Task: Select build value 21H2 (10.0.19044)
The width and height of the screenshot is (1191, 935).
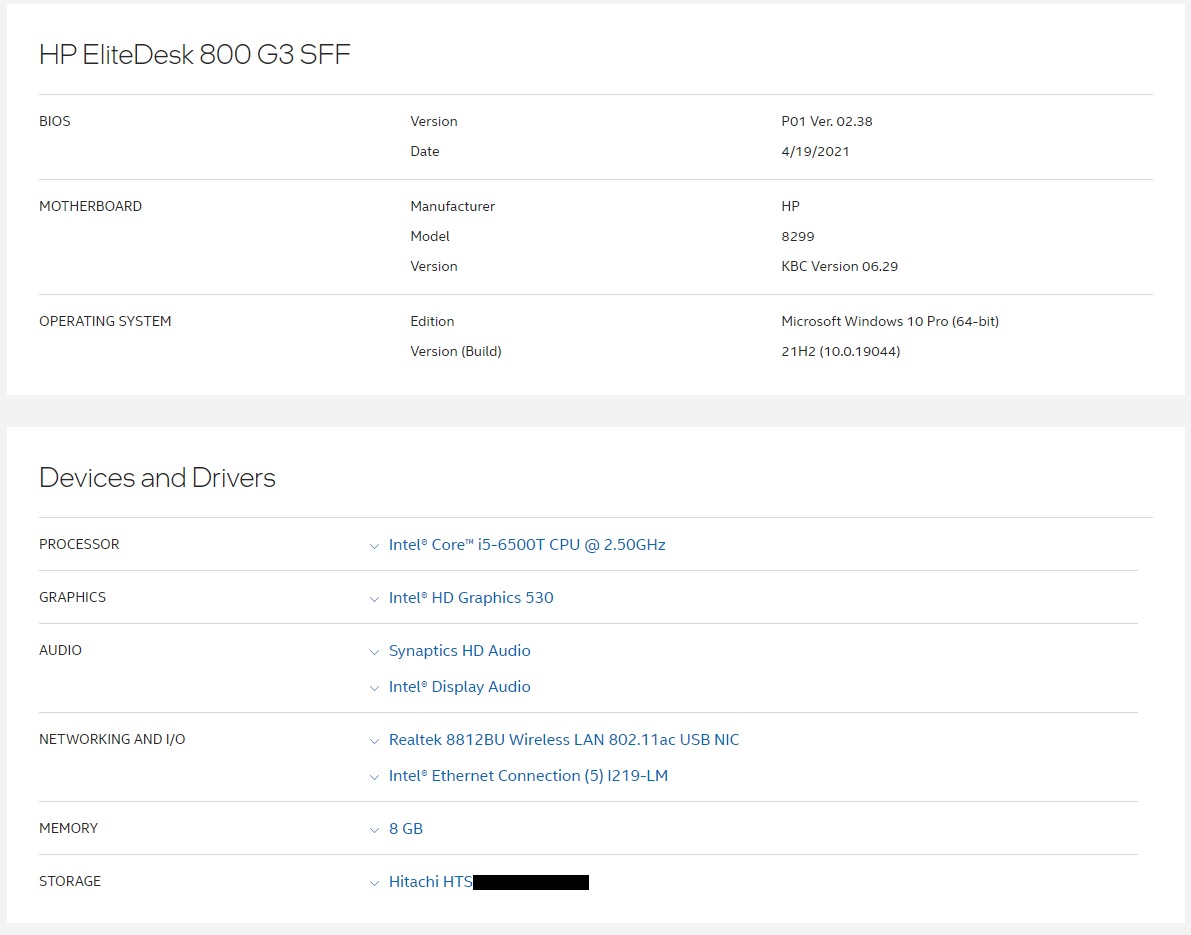Action: pyautogui.click(x=840, y=352)
